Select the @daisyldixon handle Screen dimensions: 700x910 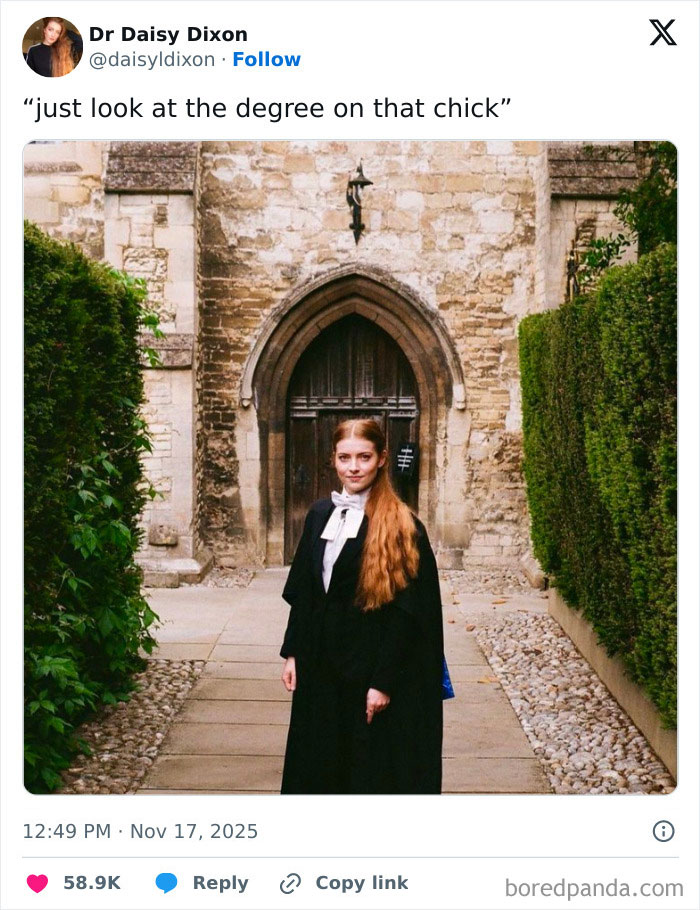pos(154,60)
